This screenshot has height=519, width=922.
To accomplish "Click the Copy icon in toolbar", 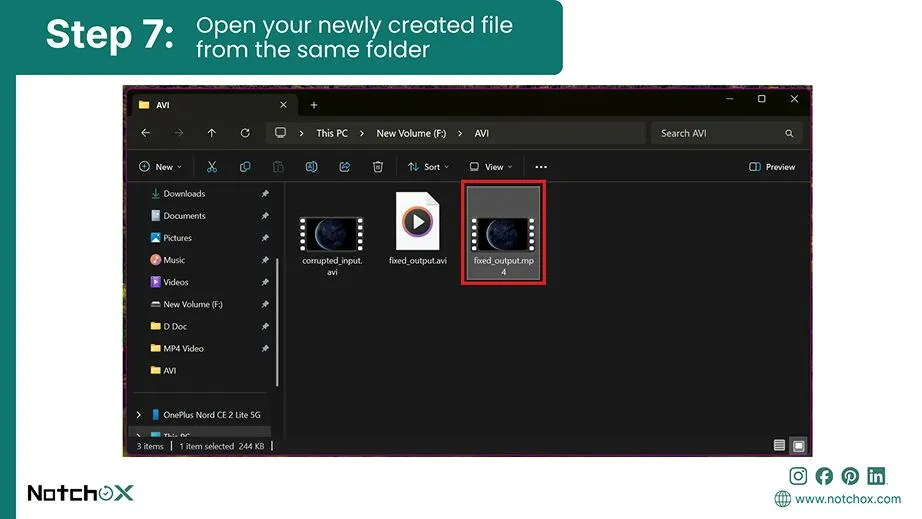I will tap(245, 167).
